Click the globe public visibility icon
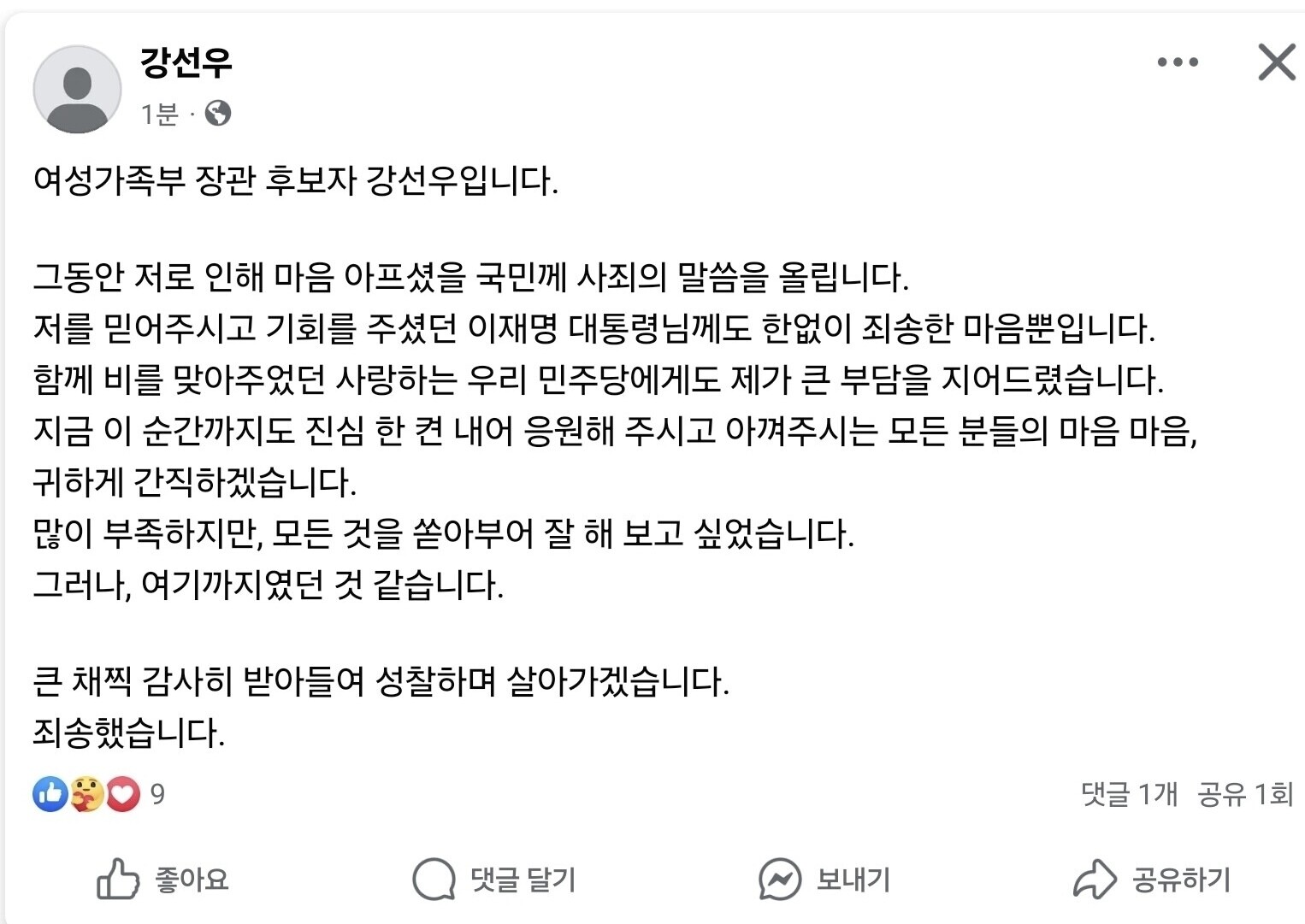The image size is (1305, 924). [217, 113]
